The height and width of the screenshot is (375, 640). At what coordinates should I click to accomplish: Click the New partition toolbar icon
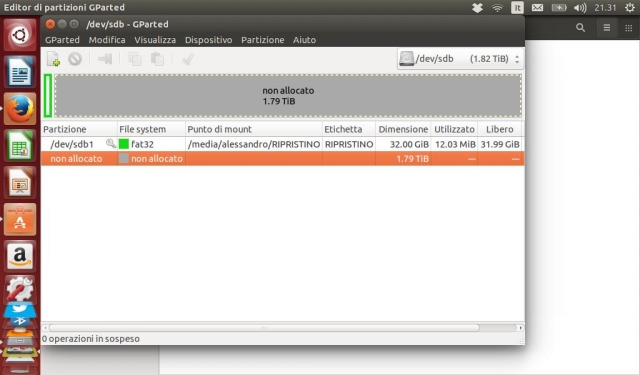53,59
